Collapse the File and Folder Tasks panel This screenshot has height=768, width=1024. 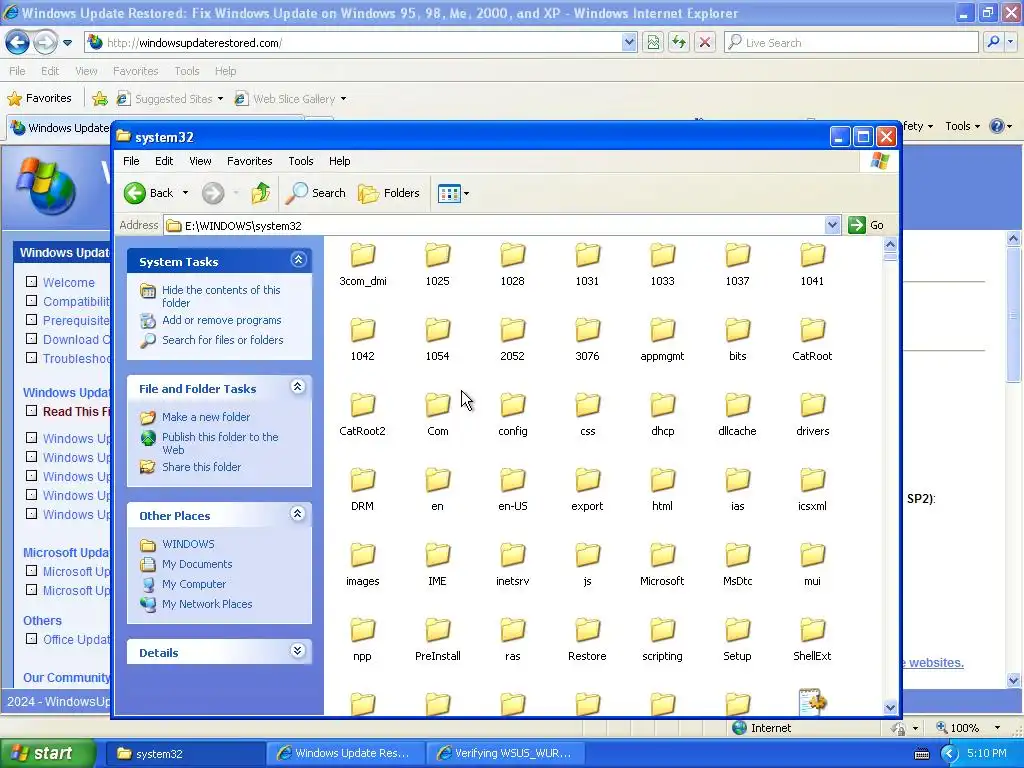[298, 387]
